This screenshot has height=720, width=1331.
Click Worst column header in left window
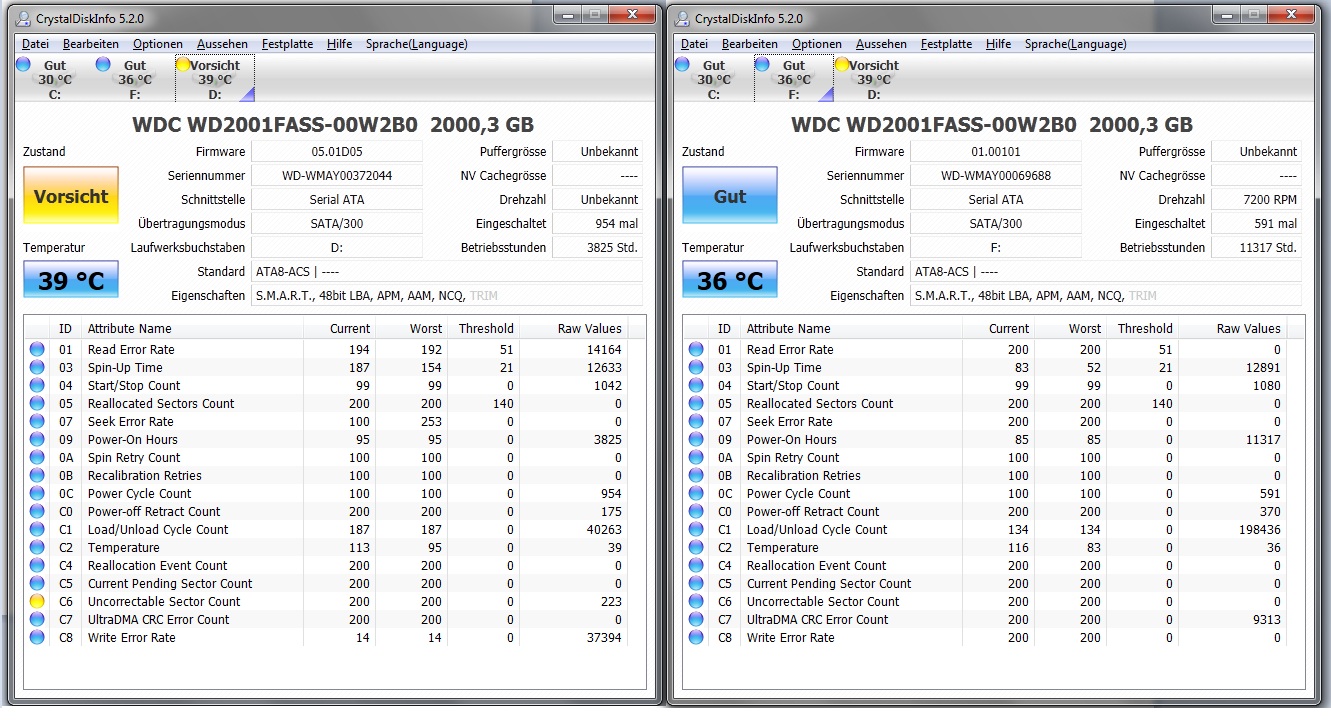(x=412, y=328)
